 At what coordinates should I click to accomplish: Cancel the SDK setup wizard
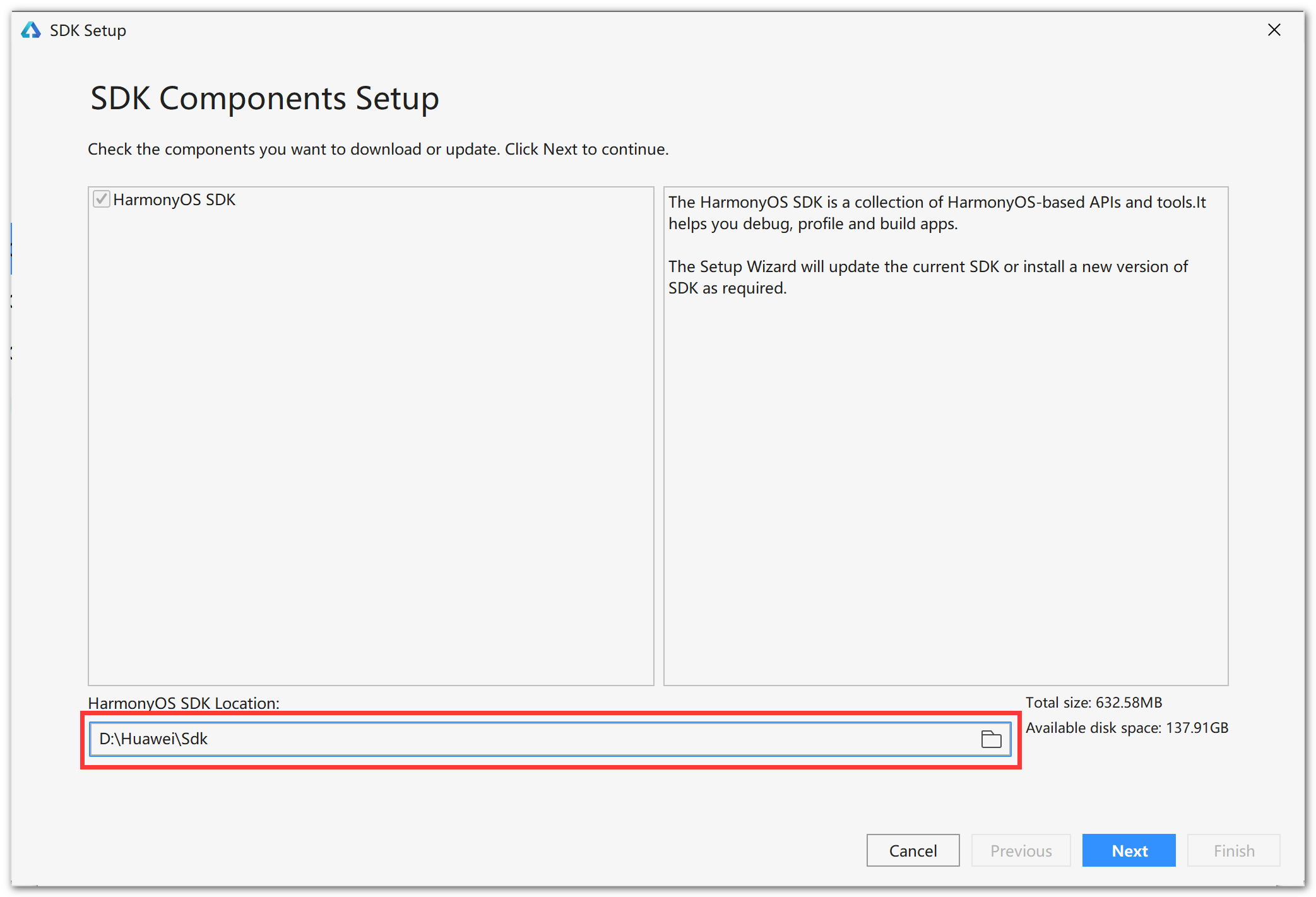pyautogui.click(x=913, y=850)
